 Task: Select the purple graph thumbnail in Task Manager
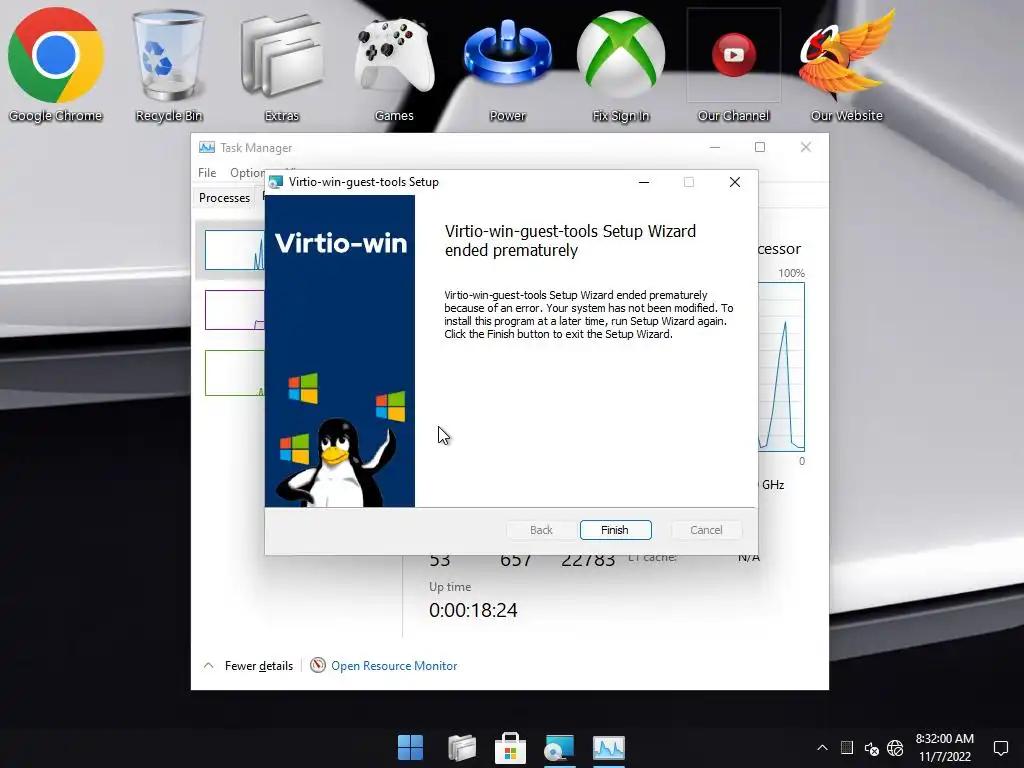234,310
